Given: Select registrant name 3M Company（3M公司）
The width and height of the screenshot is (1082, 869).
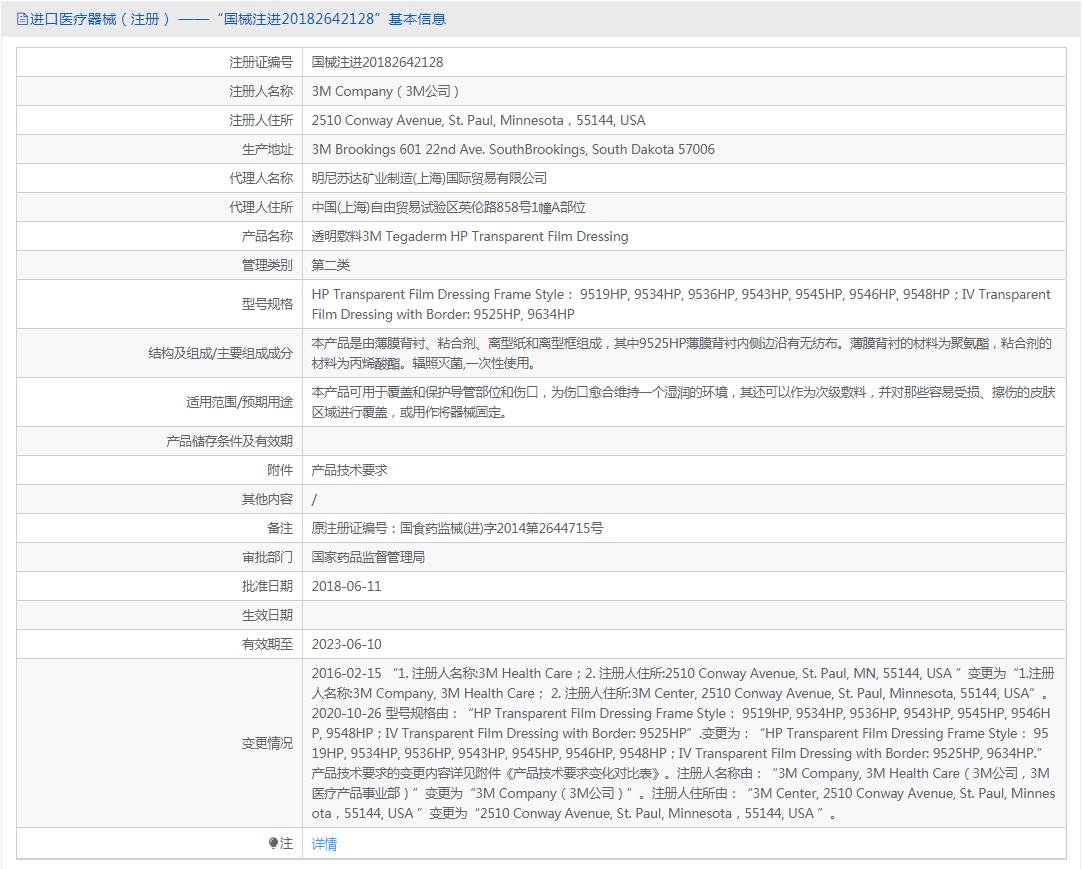Looking at the screenshot, I should point(386,91).
